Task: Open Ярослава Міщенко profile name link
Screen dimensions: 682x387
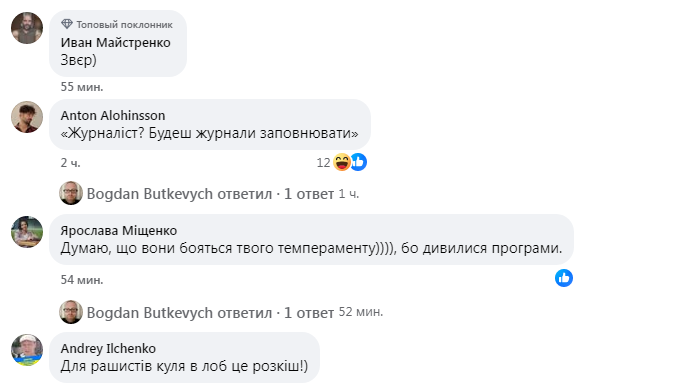Action: pos(119,230)
